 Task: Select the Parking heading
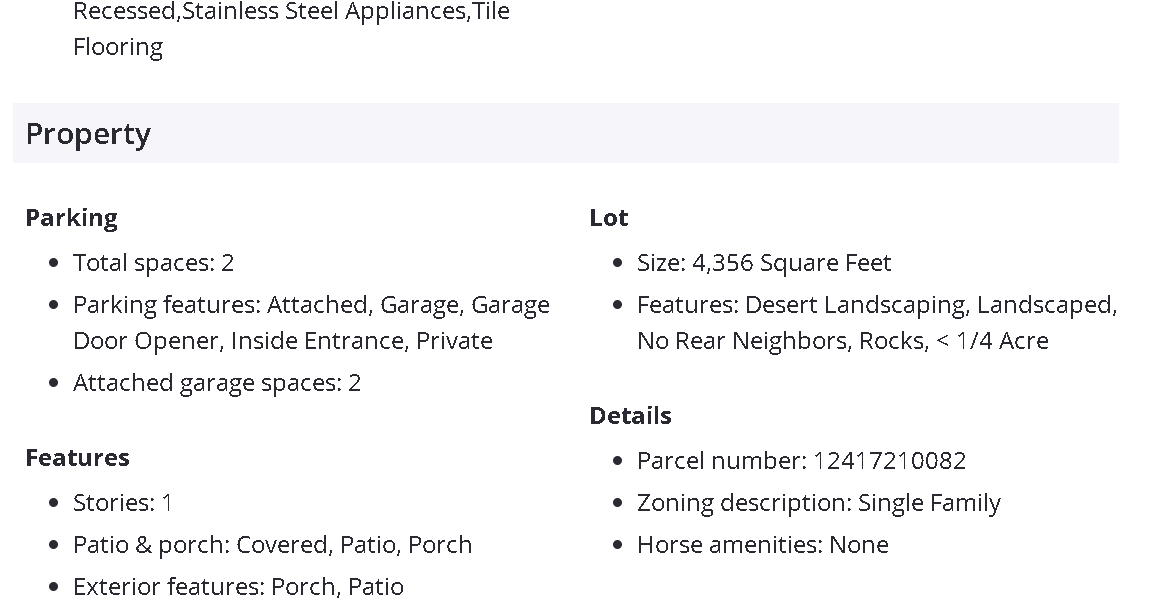[71, 218]
